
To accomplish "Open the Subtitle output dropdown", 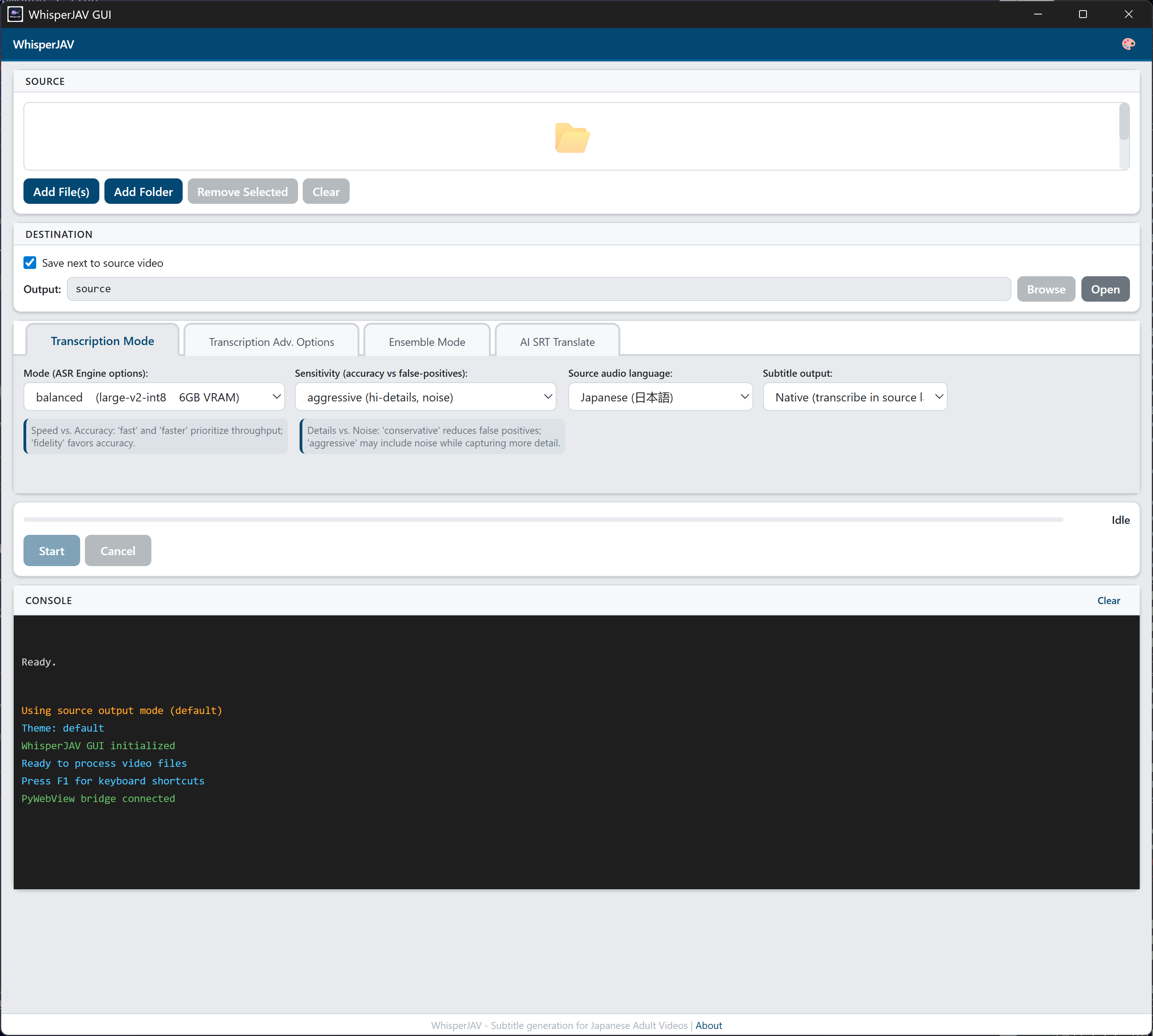I will [x=854, y=397].
